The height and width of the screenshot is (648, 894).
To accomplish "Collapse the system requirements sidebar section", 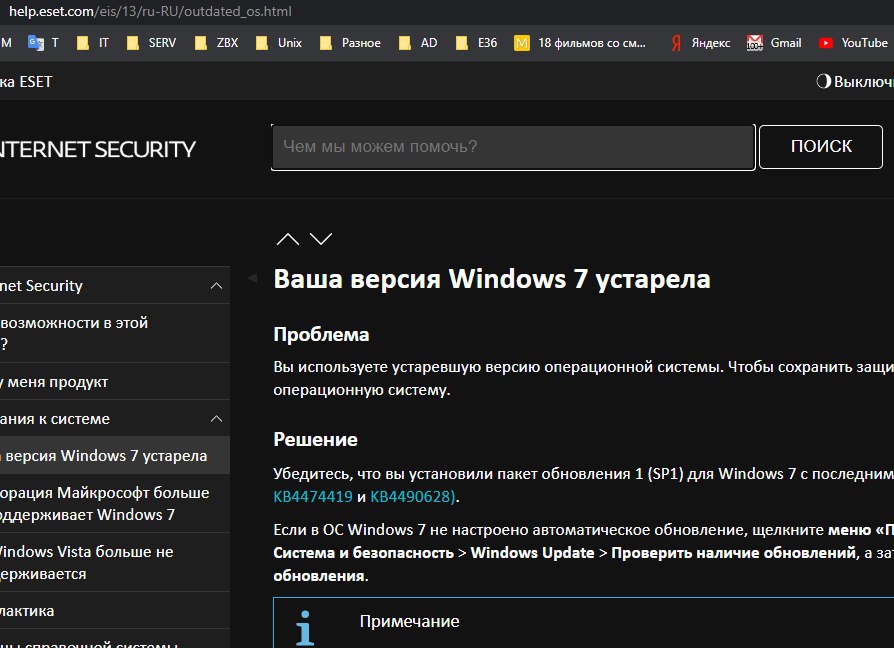I will pos(216,419).
